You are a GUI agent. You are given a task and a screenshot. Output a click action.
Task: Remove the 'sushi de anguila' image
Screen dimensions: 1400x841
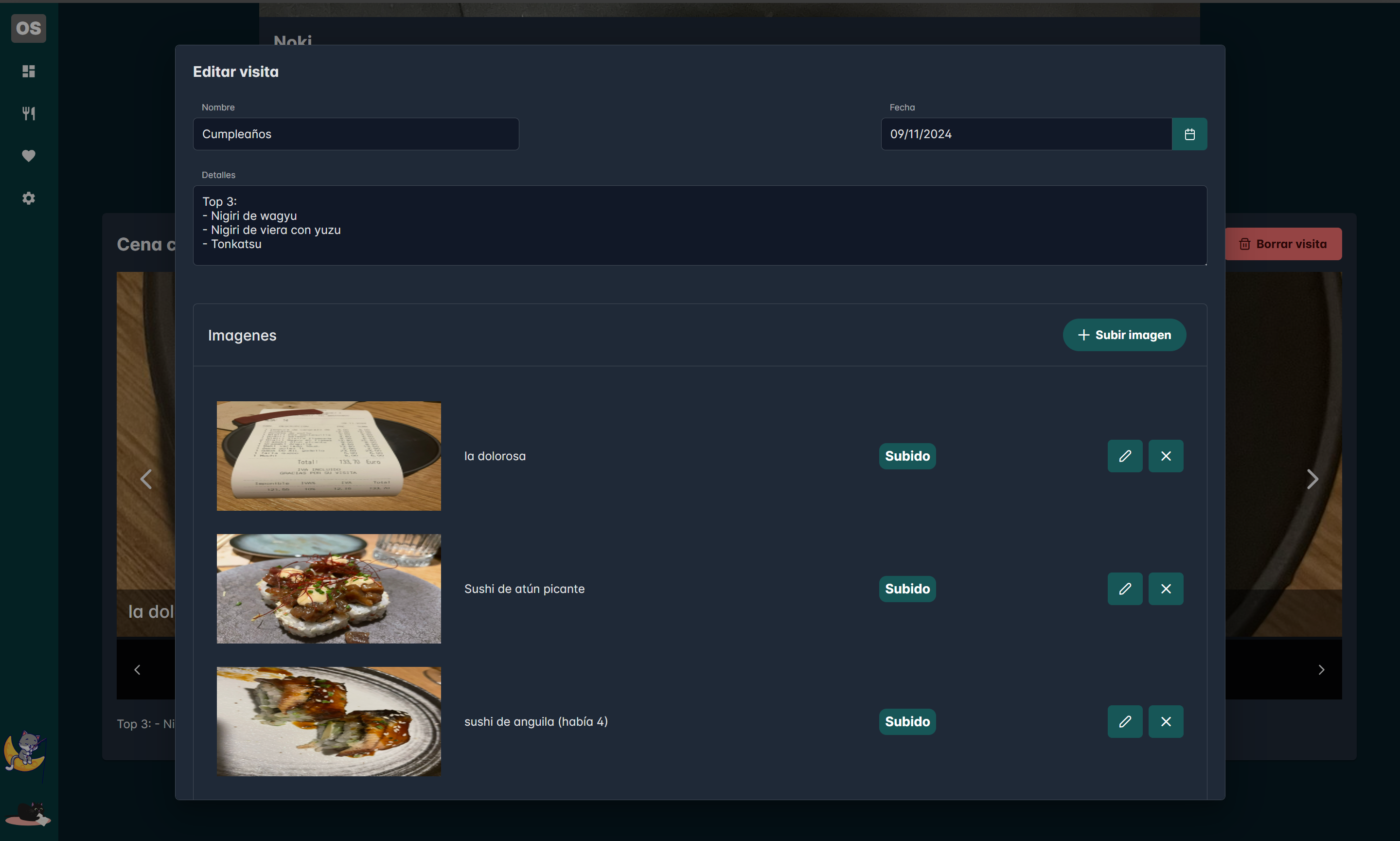point(1166,721)
